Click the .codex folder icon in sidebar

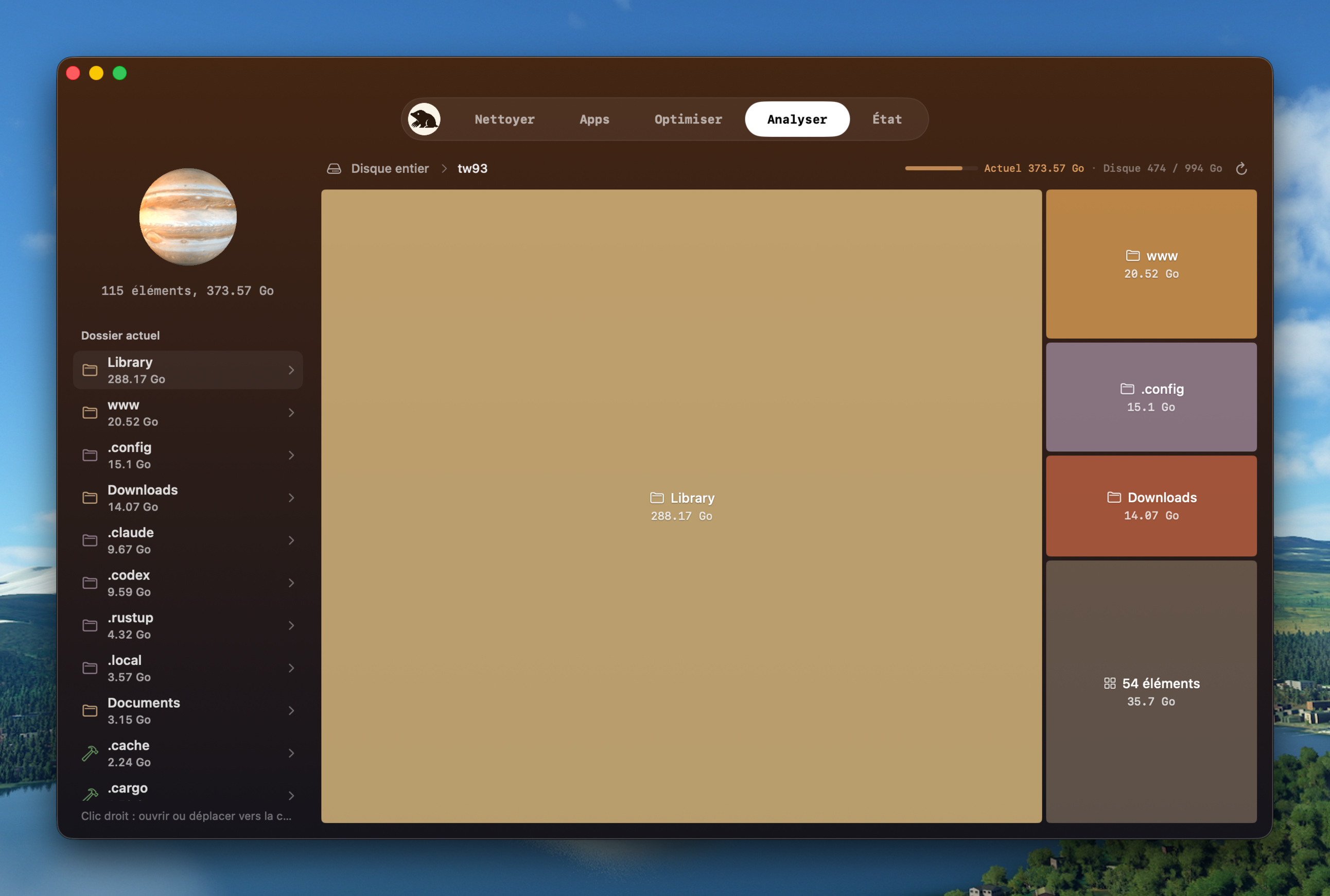point(90,583)
